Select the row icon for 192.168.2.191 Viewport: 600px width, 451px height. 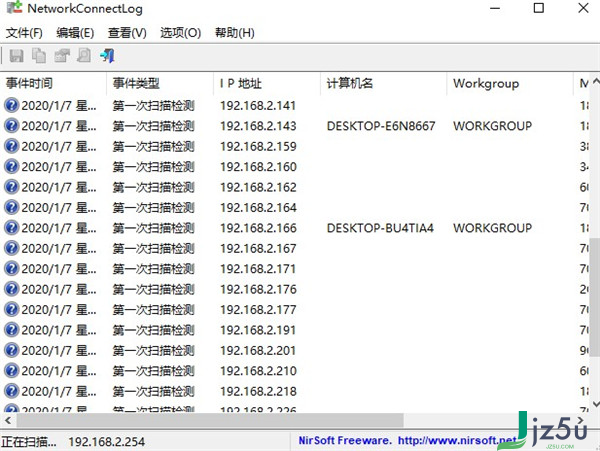coord(11,330)
